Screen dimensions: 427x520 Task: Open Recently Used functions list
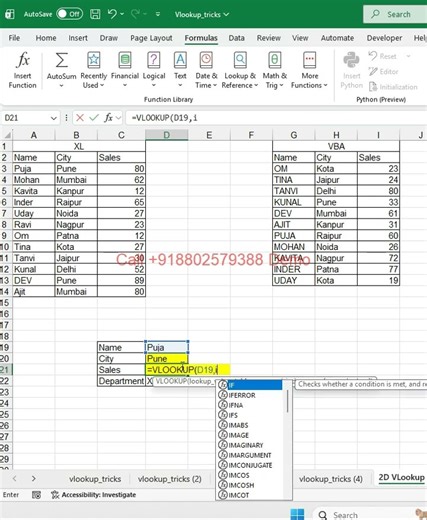click(x=94, y=70)
